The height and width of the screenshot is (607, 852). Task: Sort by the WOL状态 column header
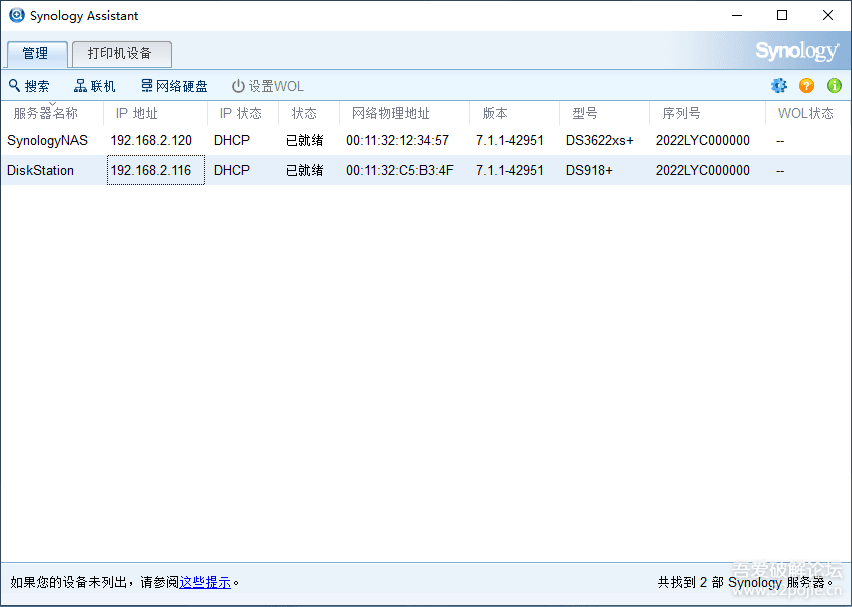808,114
